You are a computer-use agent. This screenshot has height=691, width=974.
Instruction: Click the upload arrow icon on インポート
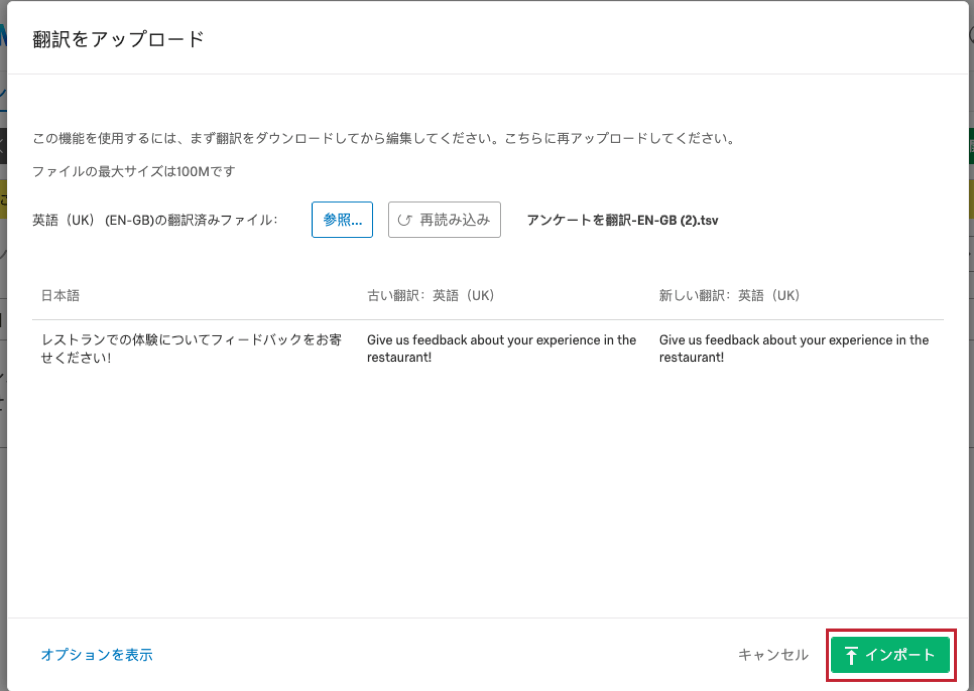[x=851, y=655]
